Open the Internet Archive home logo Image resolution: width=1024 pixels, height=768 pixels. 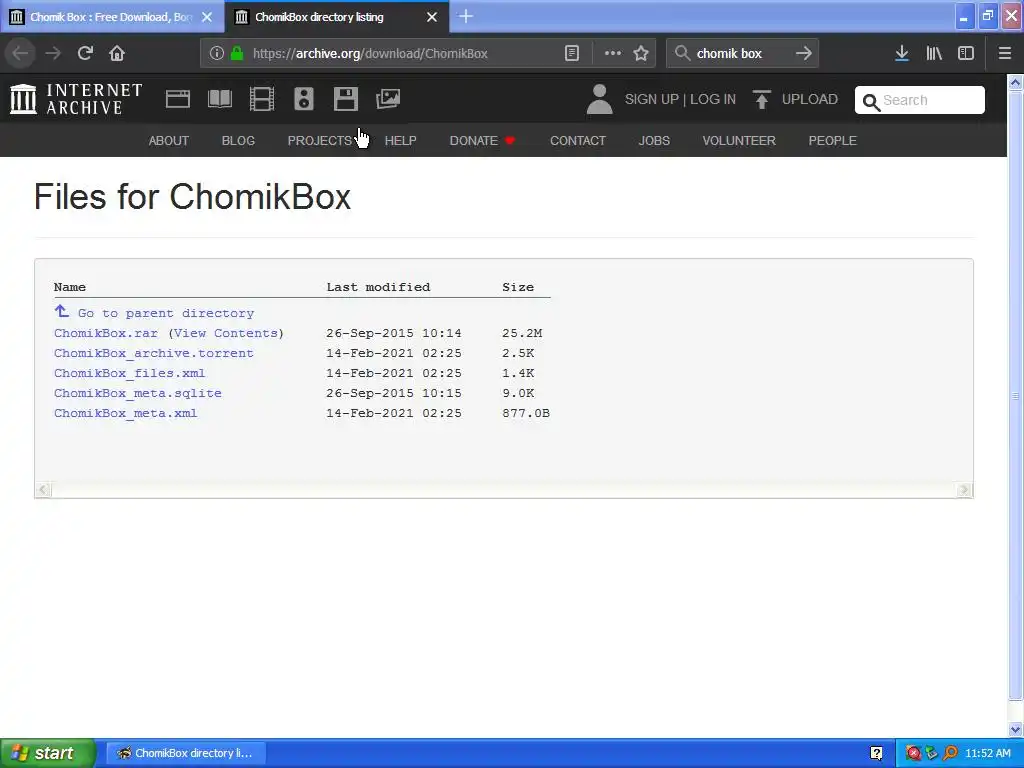[x=76, y=99]
